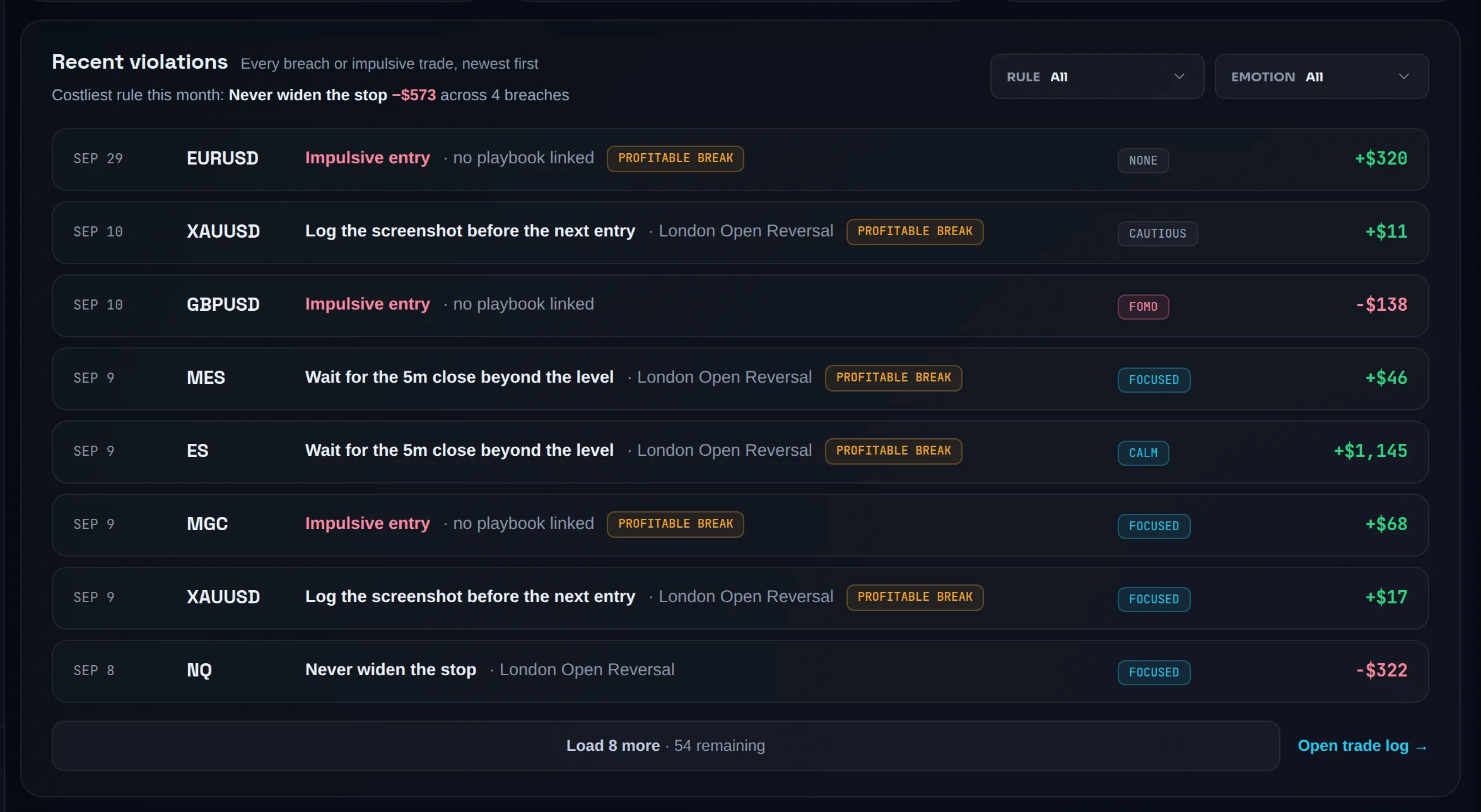The width and height of the screenshot is (1481, 812).
Task: Click the MES symbol label
Action: pos(206,378)
